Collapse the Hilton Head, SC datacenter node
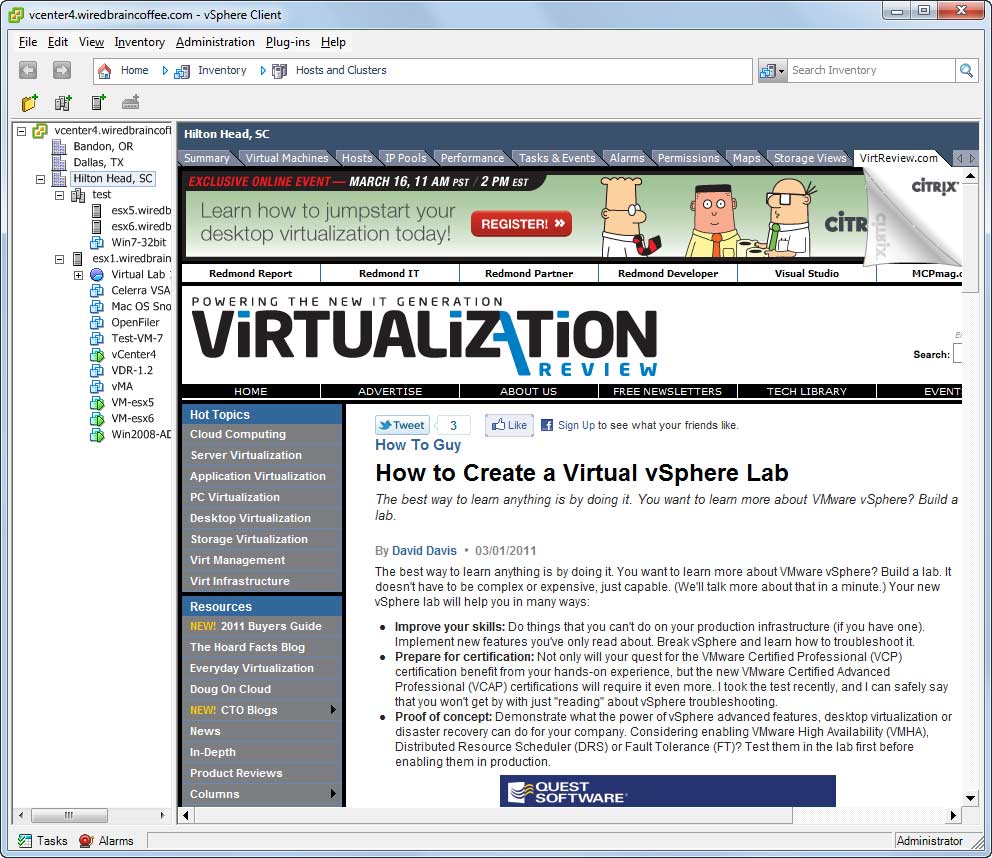This screenshot has height=858, width=992. pyautogui.click(x=40, y=179)
